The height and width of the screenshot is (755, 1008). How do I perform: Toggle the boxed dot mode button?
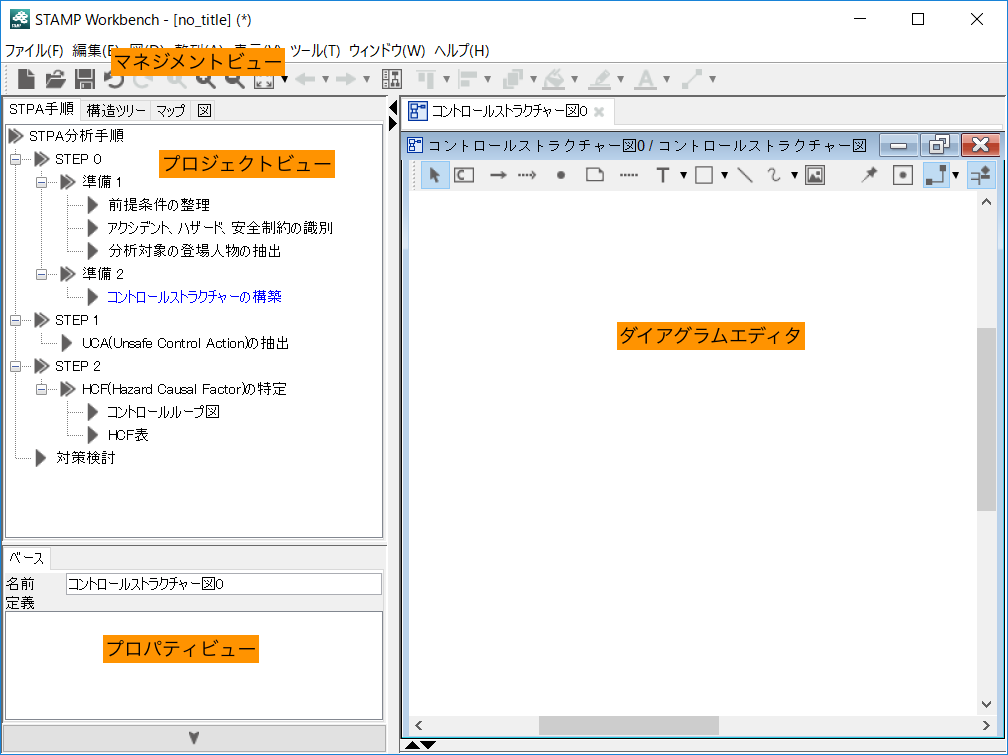tap(903, 175)
